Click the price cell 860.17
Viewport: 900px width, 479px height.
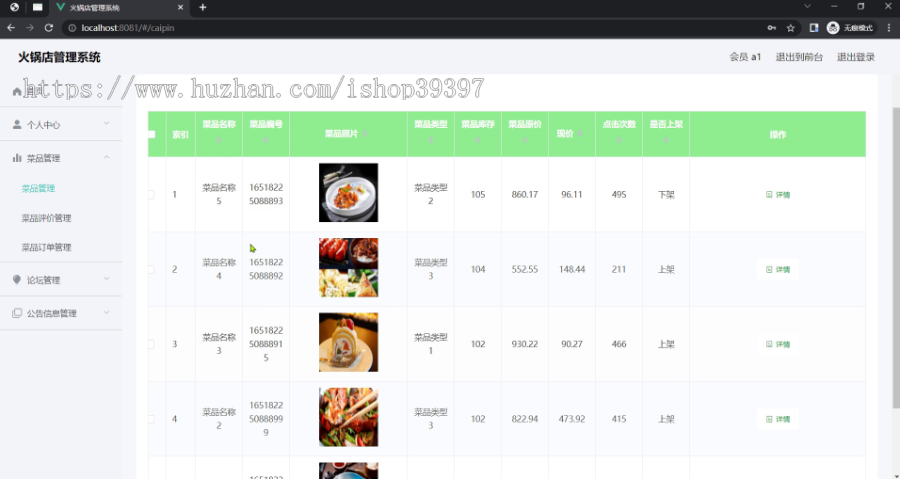525,194
